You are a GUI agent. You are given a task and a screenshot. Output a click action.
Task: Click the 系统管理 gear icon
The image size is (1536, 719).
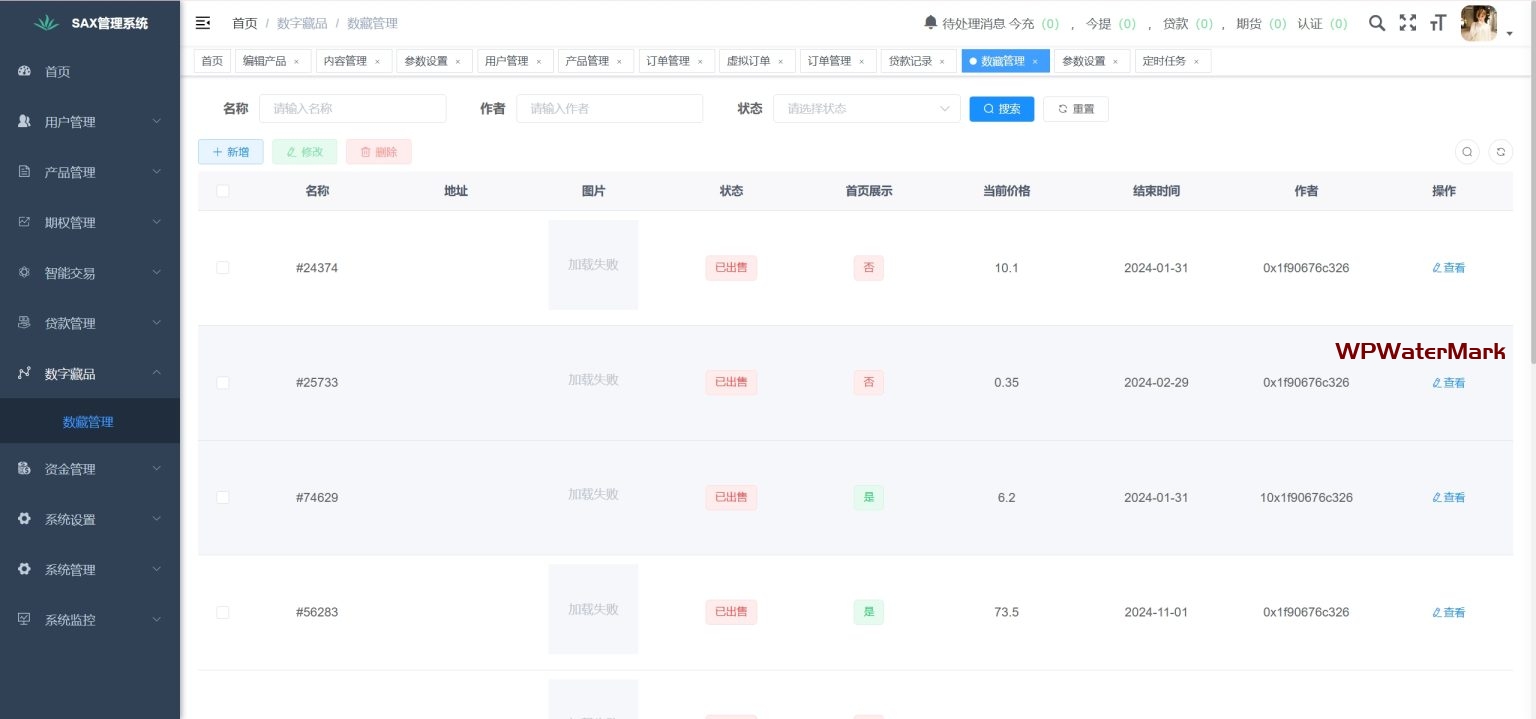coord(25,569)
